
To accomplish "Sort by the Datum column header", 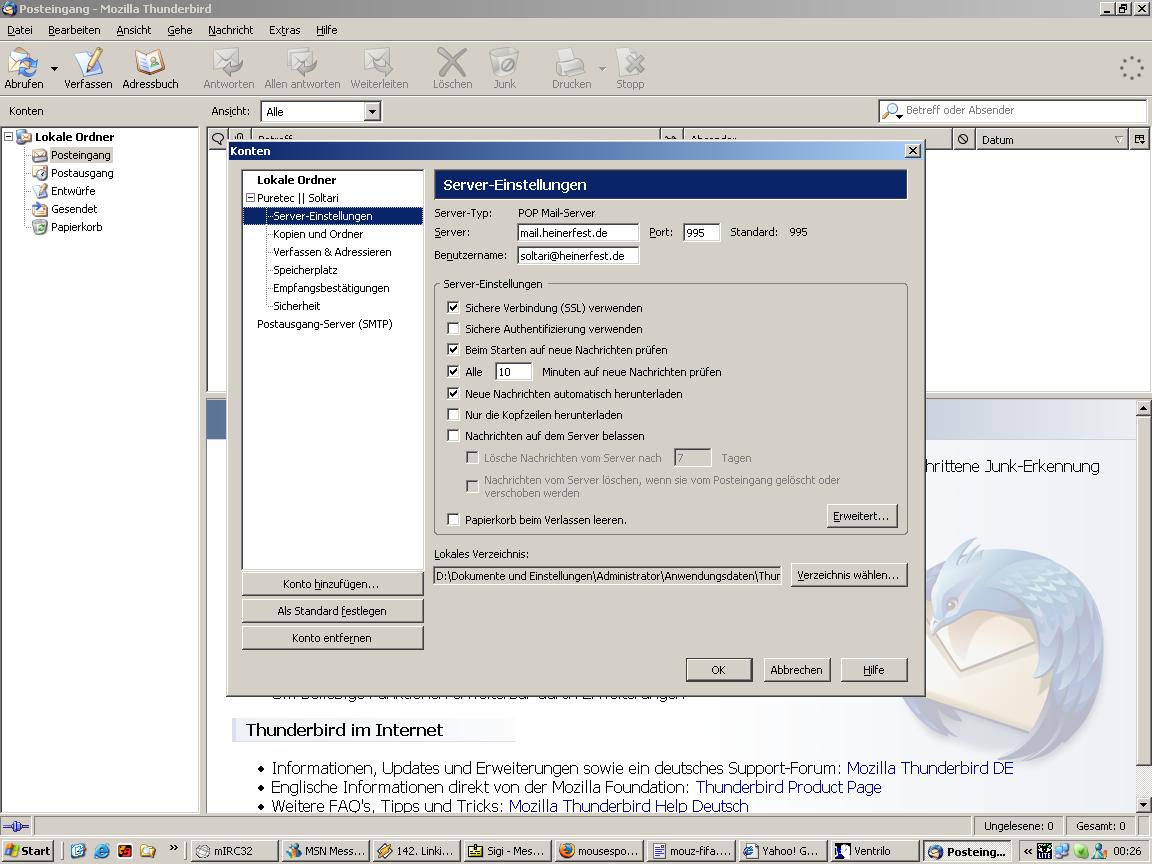I will [x=1051, y=140].
